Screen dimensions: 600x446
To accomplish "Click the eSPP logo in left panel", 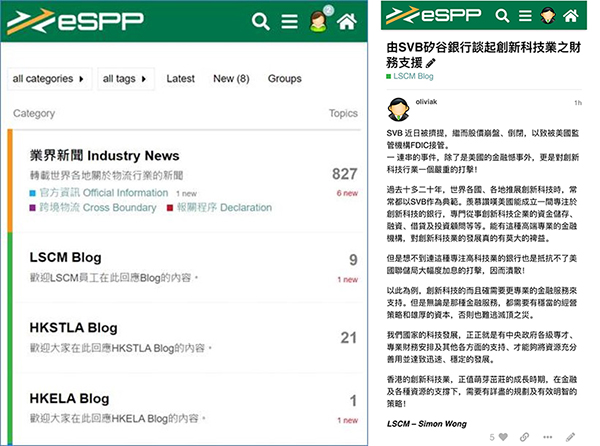I will 75,21.
